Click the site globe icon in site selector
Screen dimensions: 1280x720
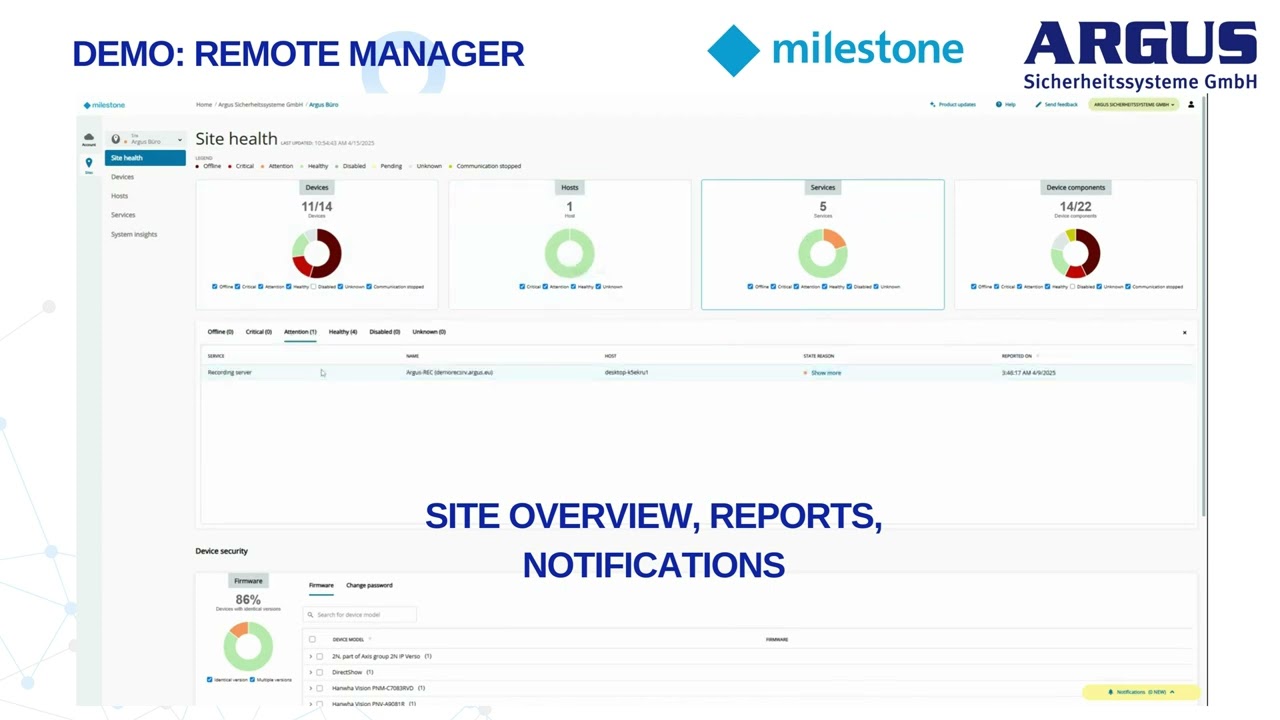[116, 139]
